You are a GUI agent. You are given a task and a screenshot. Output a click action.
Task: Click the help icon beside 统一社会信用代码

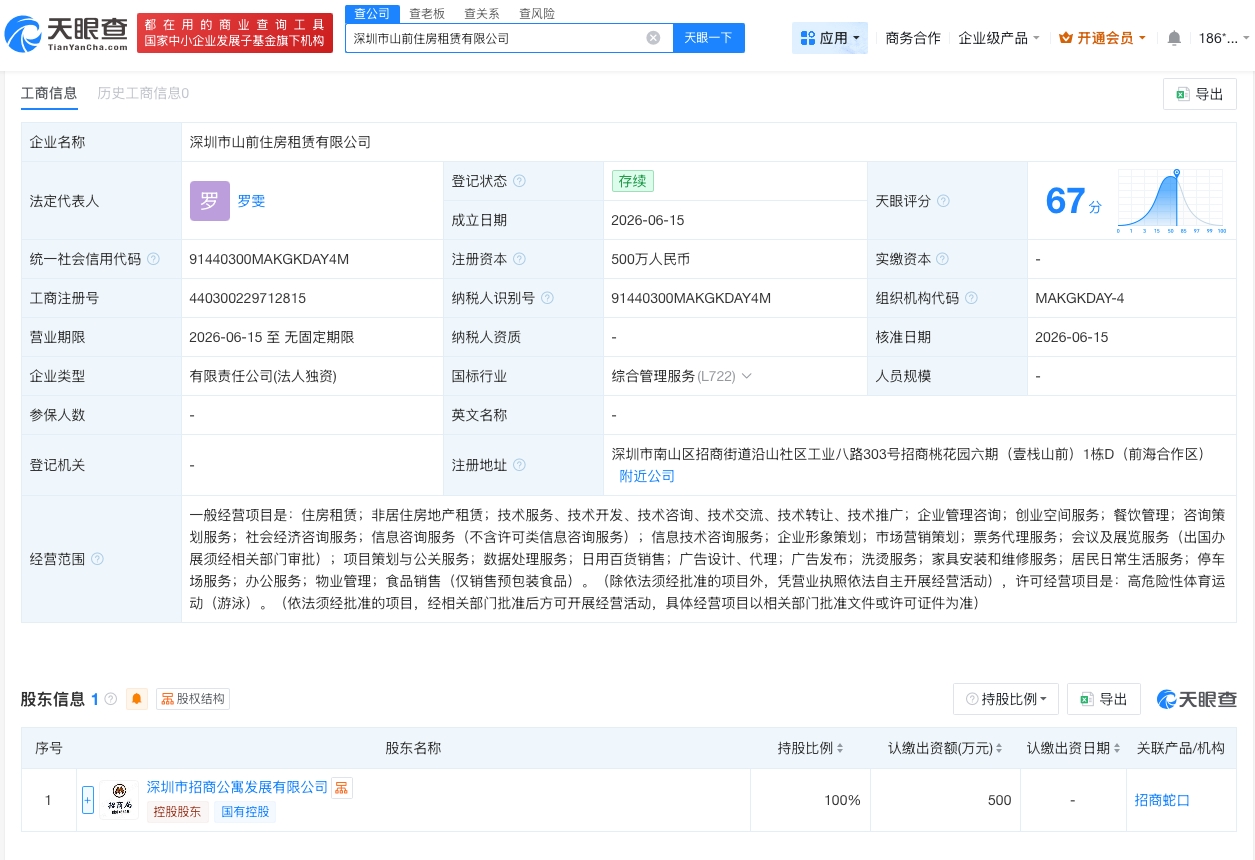[153, 259]
